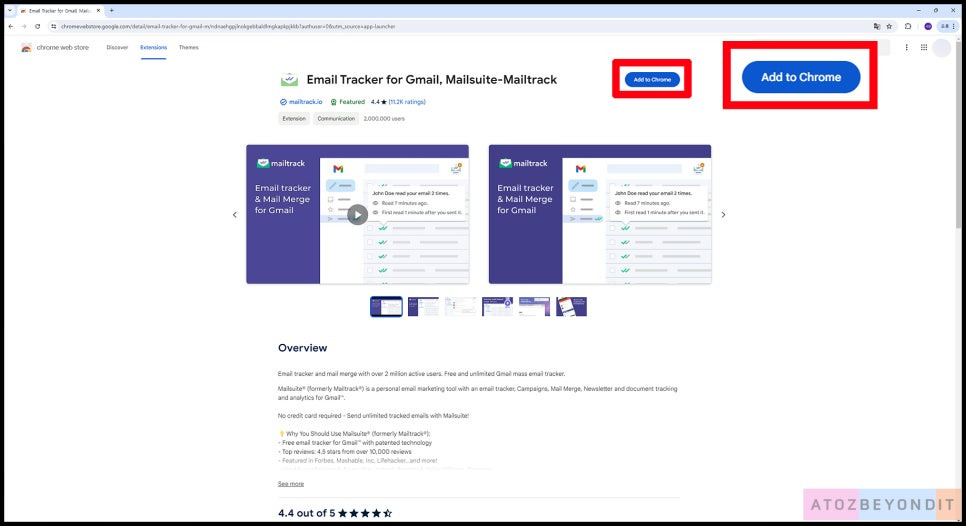966x526 pixels.
Task: Open the tab search dropdown arrow
Action: (x=10, y=10)
